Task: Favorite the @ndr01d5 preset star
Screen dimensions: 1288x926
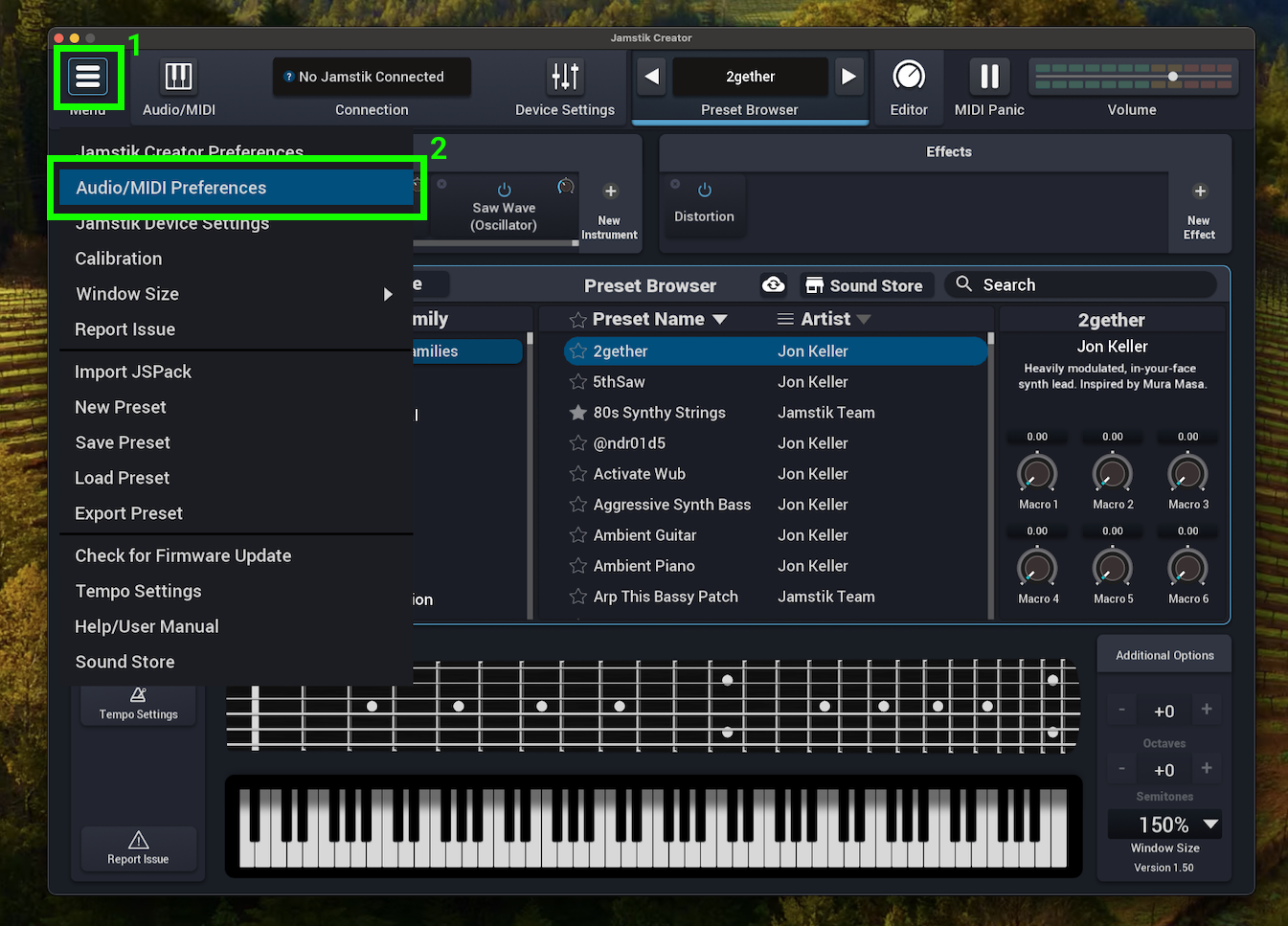Action: [x=578, y=443]
